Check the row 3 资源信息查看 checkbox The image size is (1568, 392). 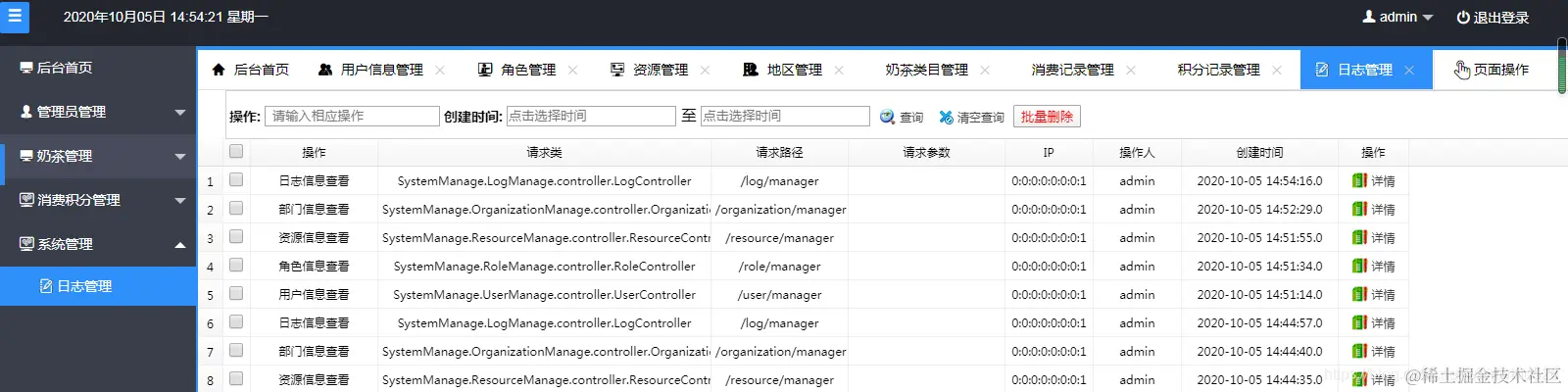coord(236,236)
